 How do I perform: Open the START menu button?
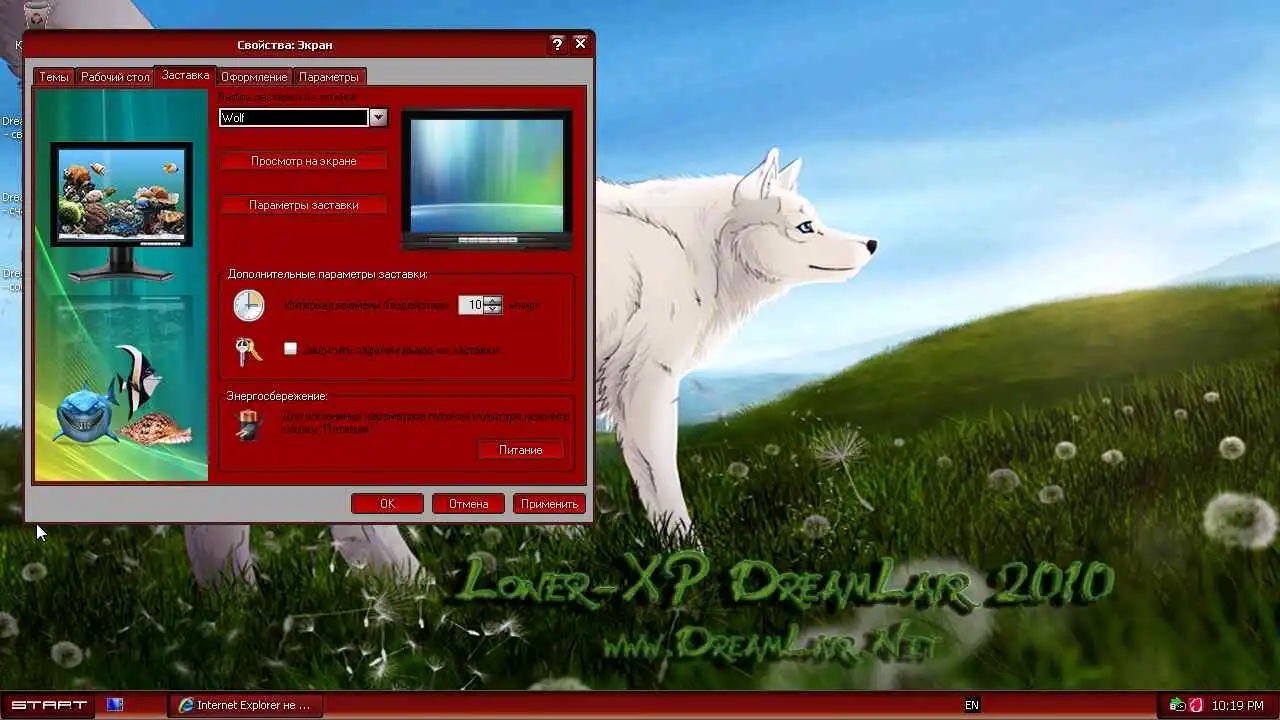[x=48, y=705]
